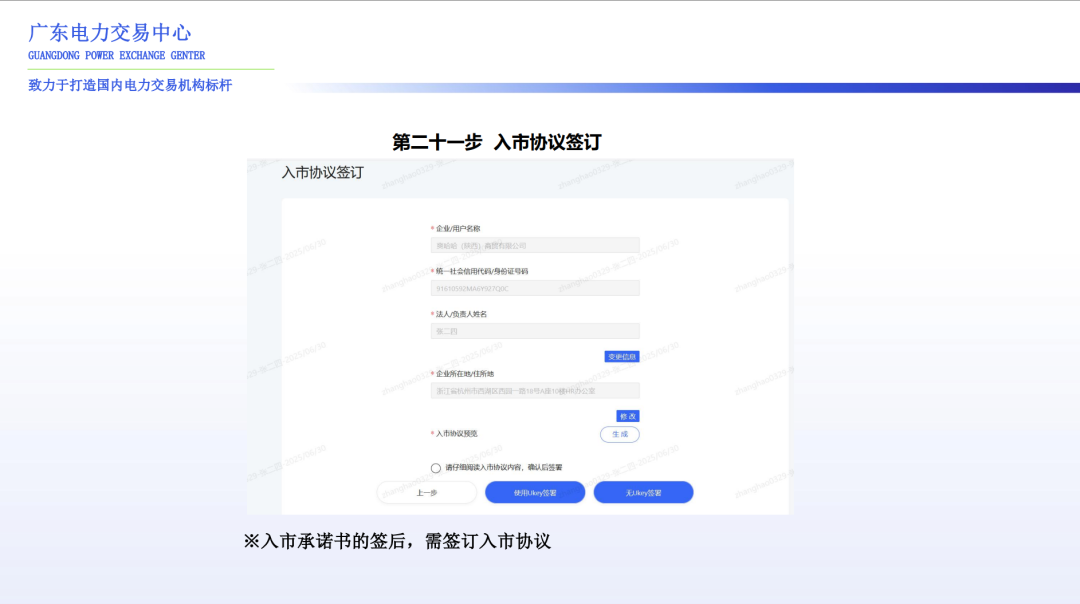Click the red asterisk before 入市协议预览
Viewport: 1080px width, 604px height.
pyautogui.click(x=430, y=434)
